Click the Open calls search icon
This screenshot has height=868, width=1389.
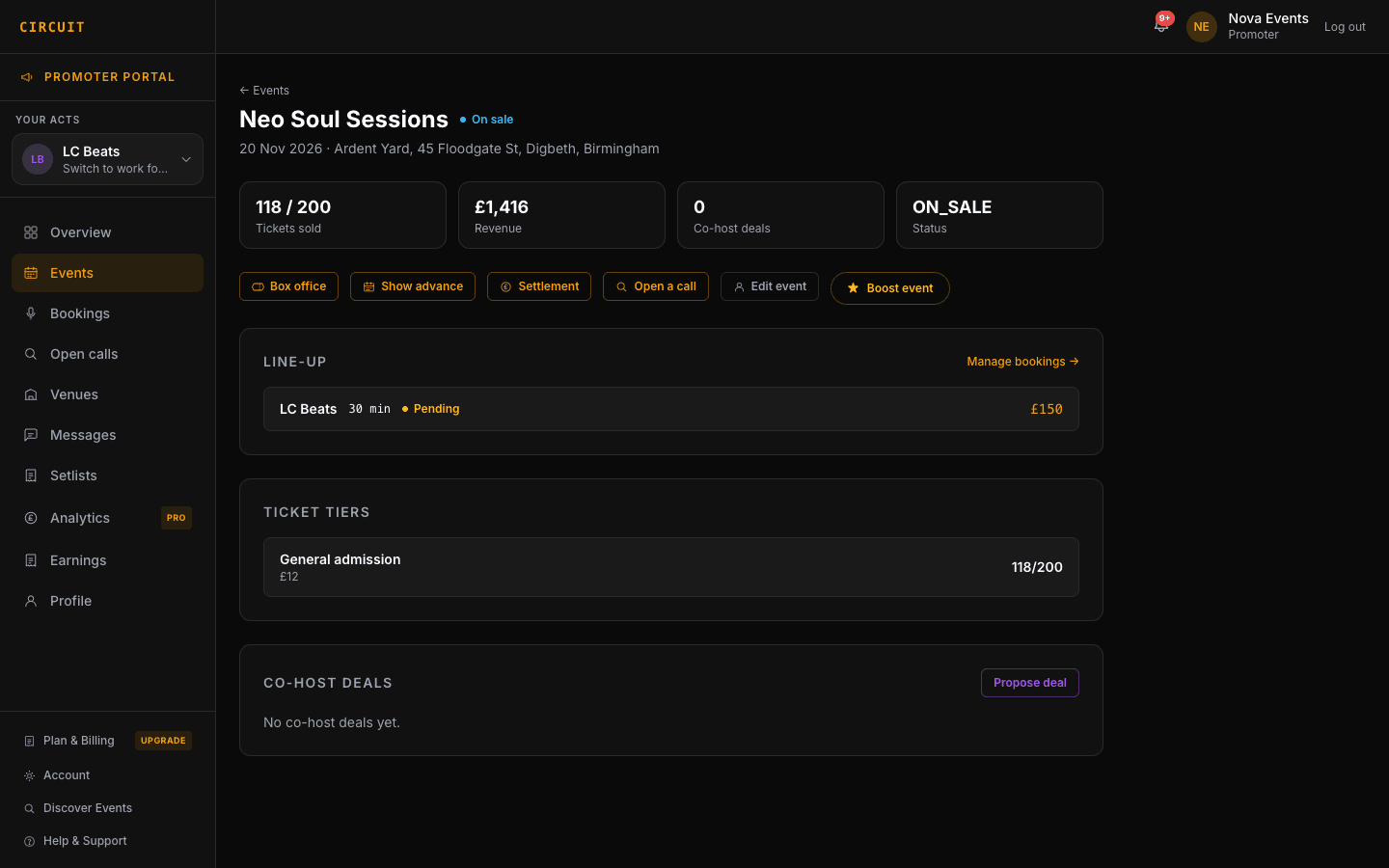31,354
